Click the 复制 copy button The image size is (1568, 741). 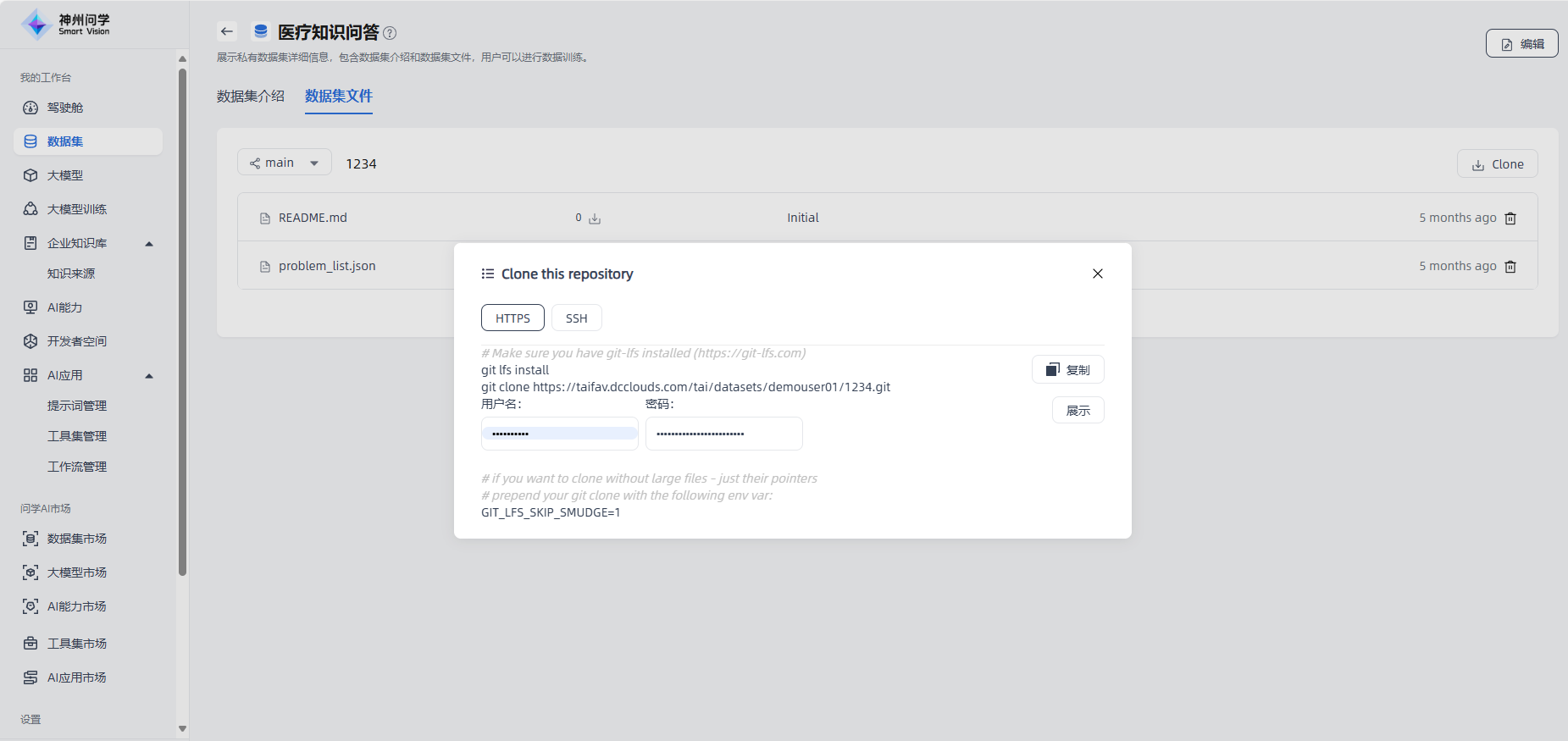1067,370
